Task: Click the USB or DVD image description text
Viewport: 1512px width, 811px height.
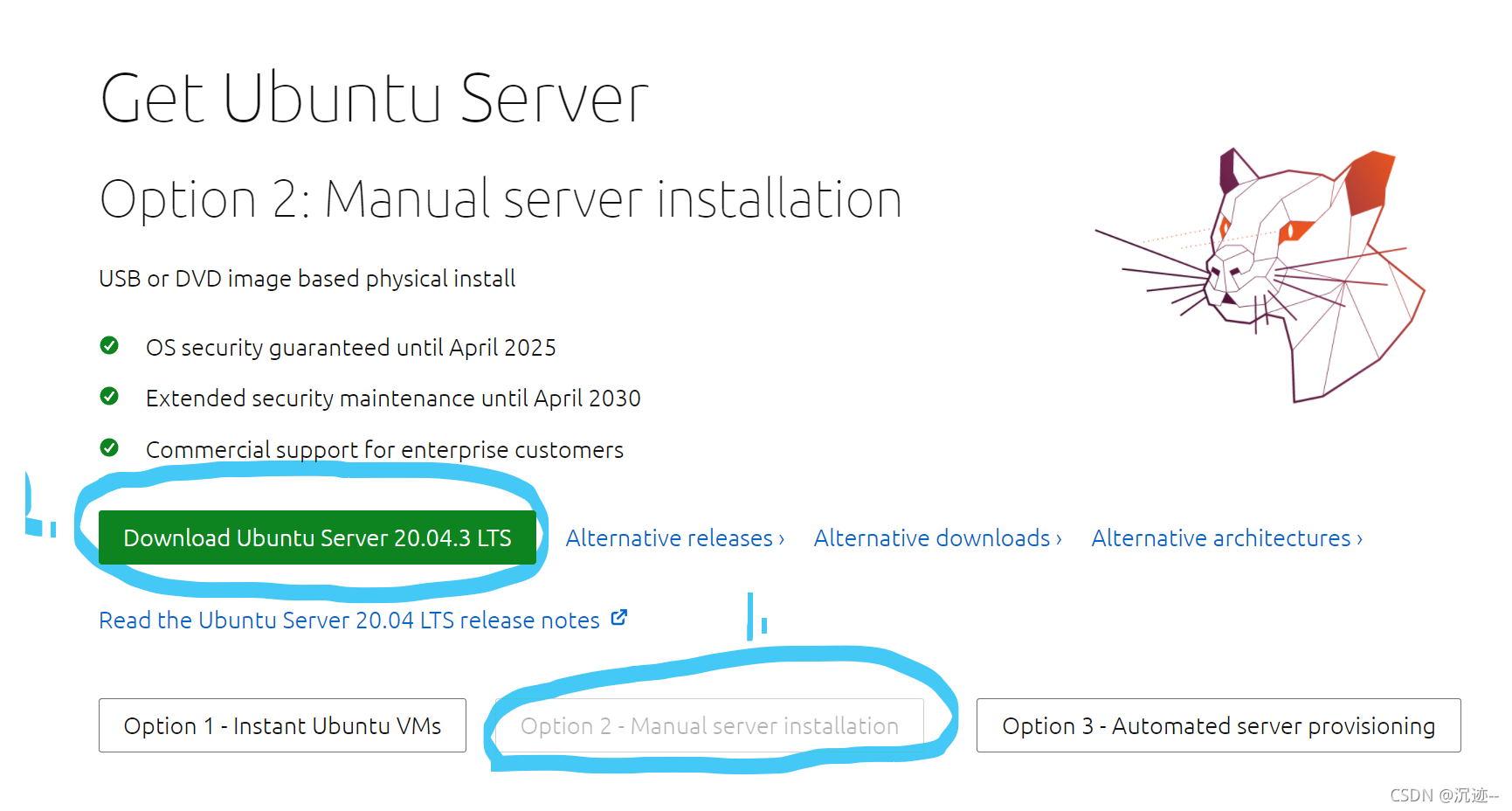Action: (307, 278)
